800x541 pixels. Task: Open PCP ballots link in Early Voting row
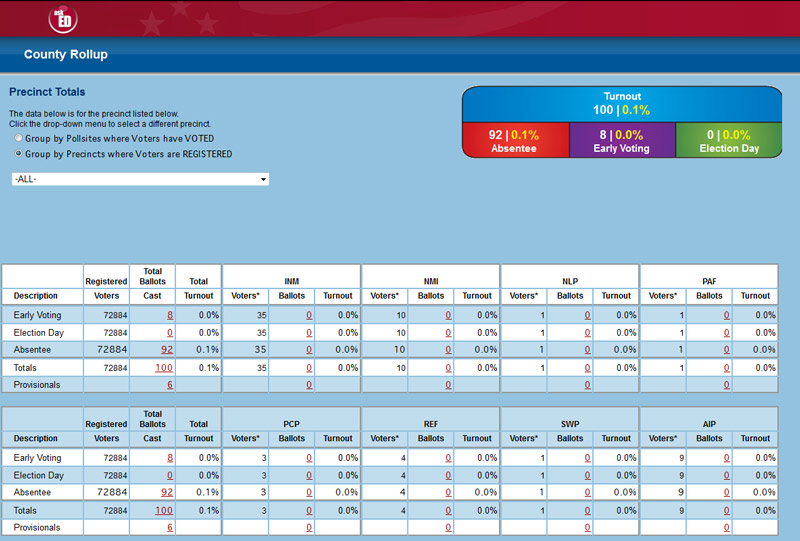tap(309, 458)
